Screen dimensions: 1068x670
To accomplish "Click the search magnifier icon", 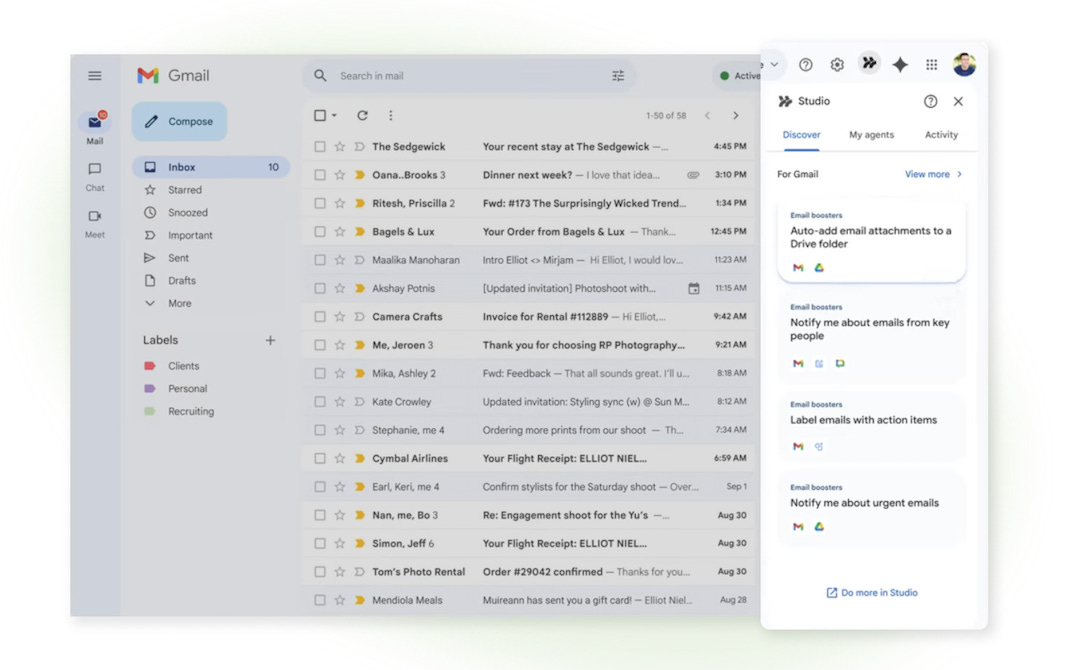I will 320,76.
